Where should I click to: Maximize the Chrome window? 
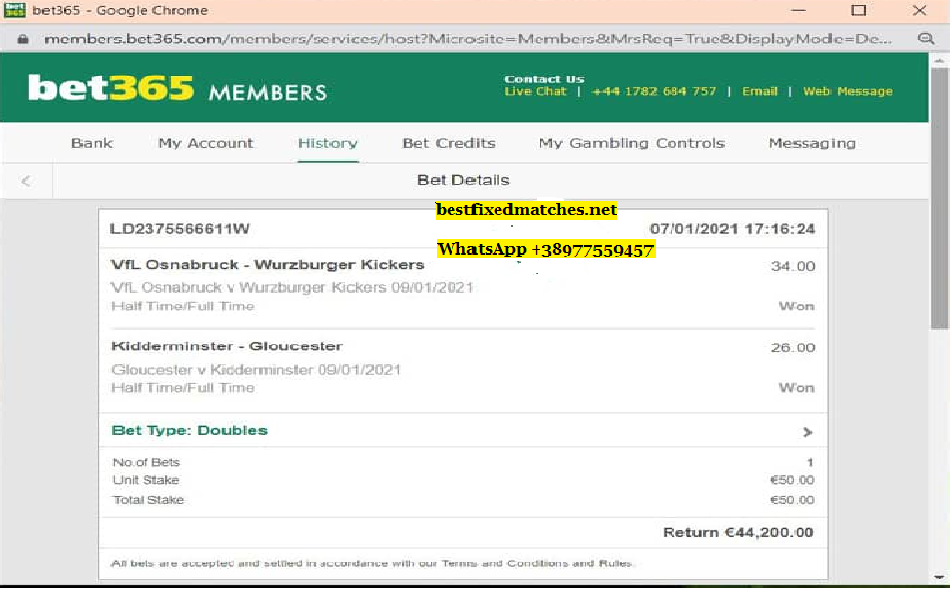[x=859, y=10]
